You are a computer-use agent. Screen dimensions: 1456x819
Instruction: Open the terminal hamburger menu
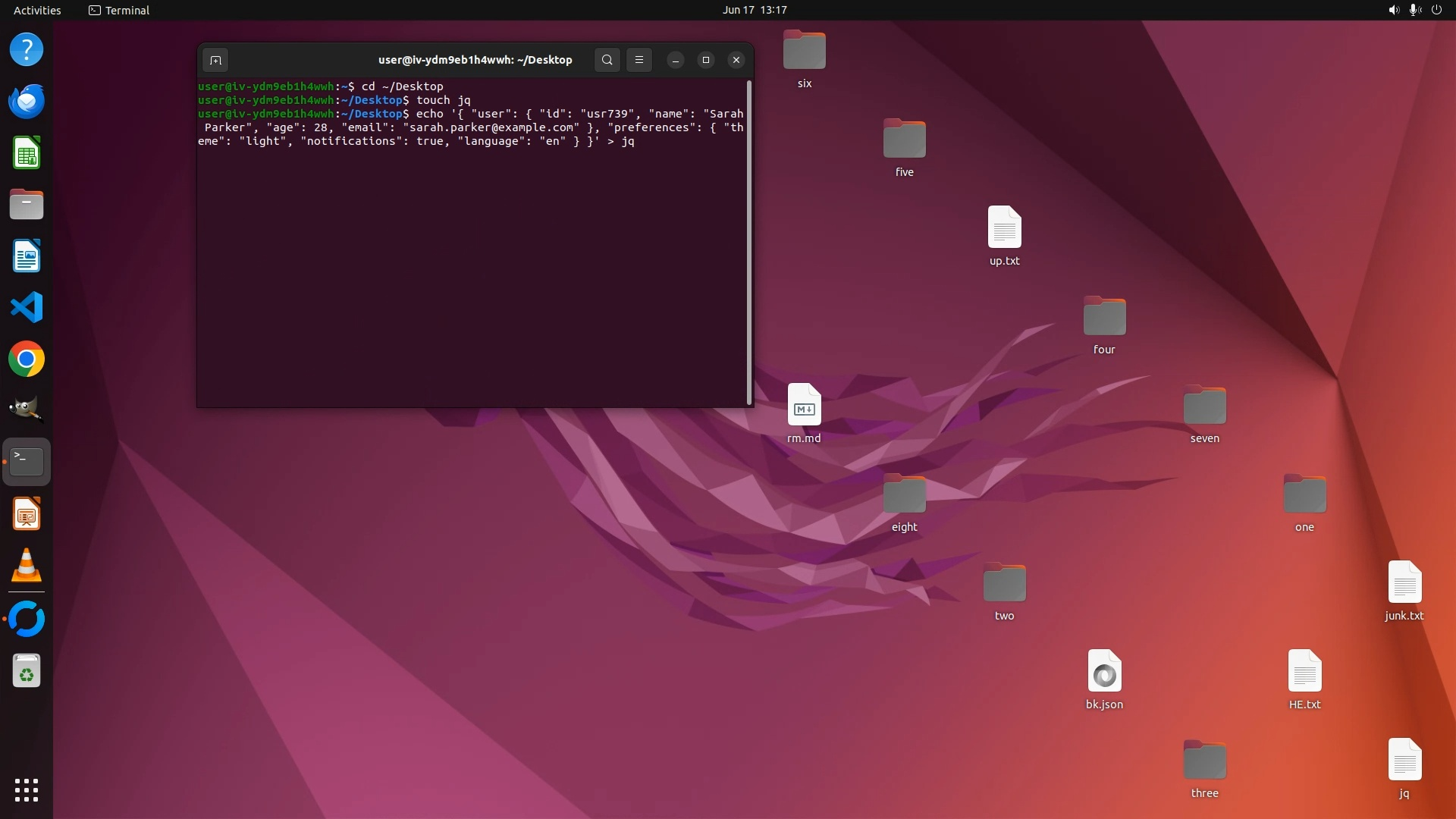click(639, 60)
